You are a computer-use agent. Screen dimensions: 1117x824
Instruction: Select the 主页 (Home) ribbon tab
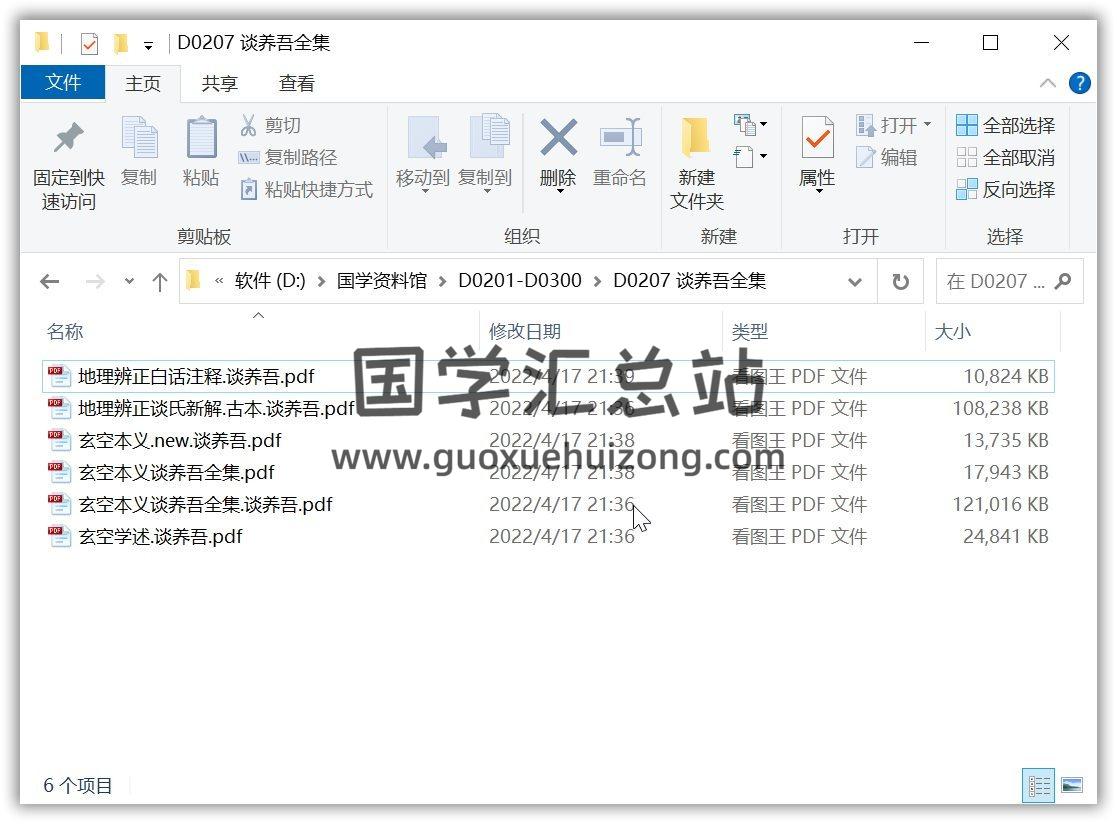point(142,83)
